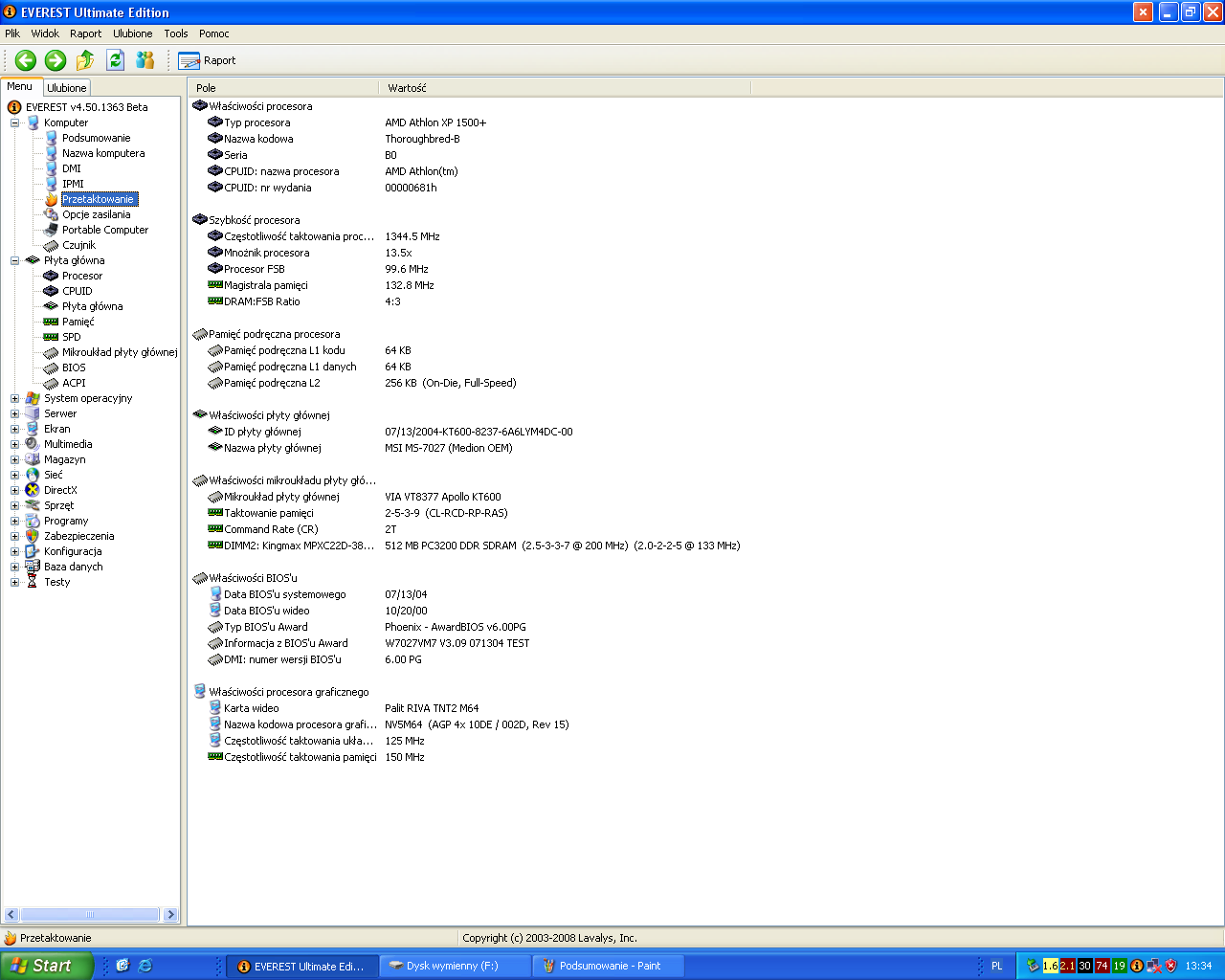The image size is (1225, 980).
Task: Expand the DirectX node
Action: 14,490
